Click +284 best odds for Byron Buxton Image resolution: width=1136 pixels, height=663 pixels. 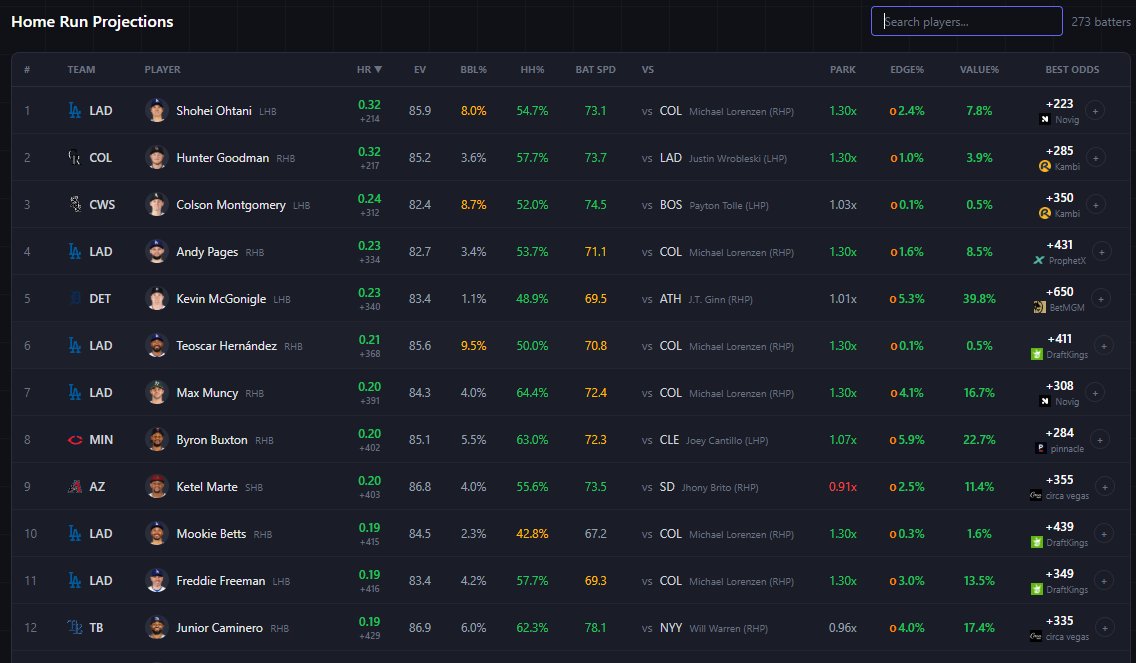coord(1059,433)
